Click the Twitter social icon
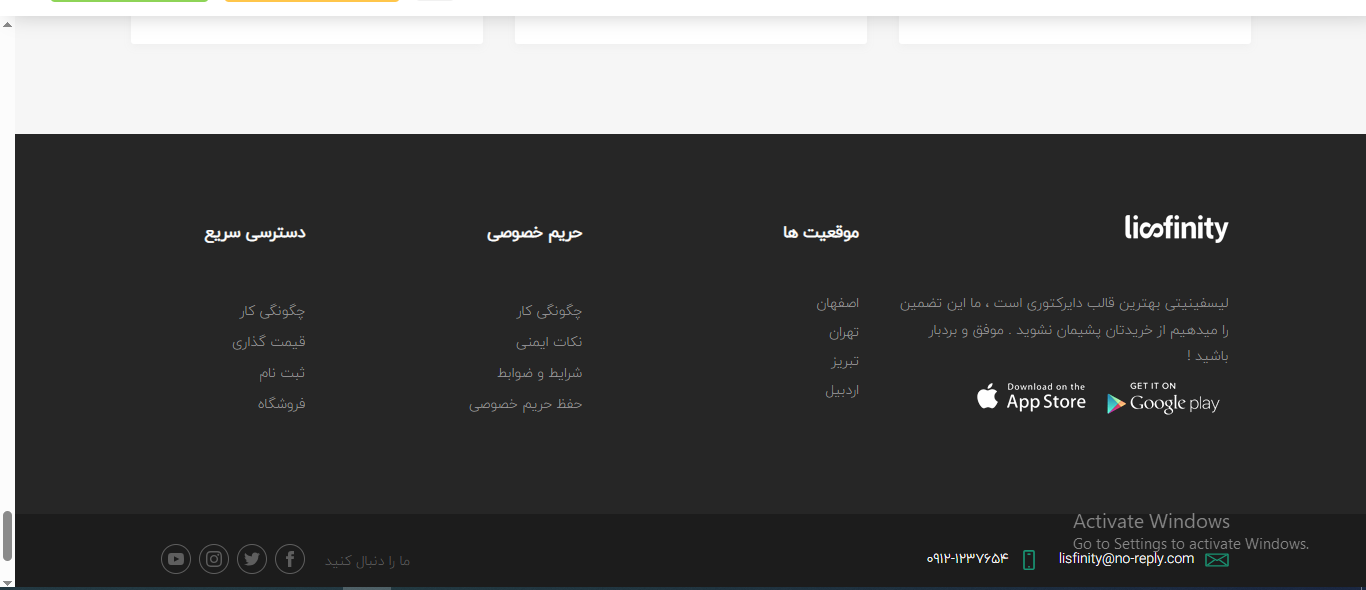Viewport: 1366px width, 590px height. (252, 559)
